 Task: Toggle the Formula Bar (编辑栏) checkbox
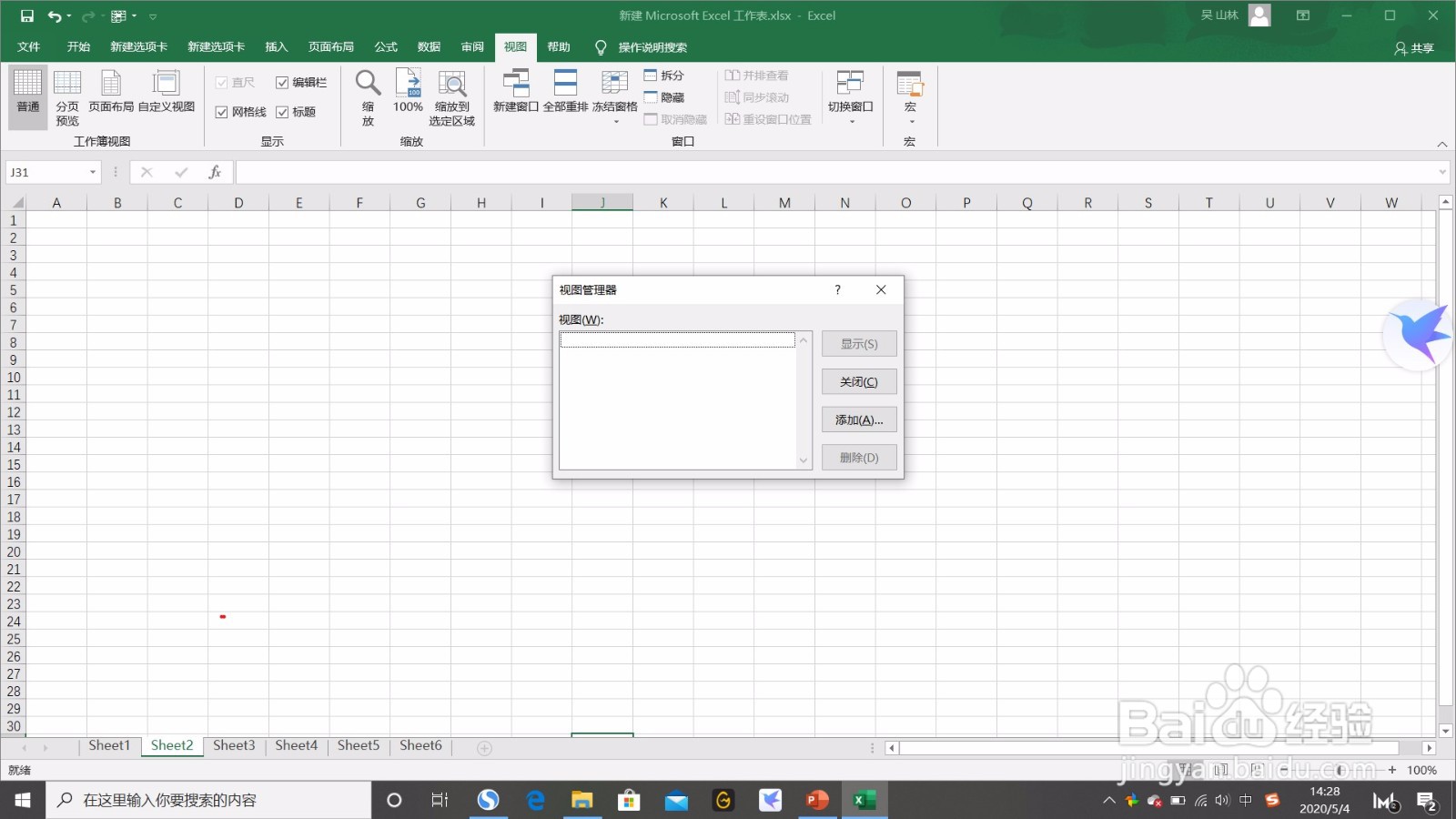pyautogui.click(x=282, y=83)
